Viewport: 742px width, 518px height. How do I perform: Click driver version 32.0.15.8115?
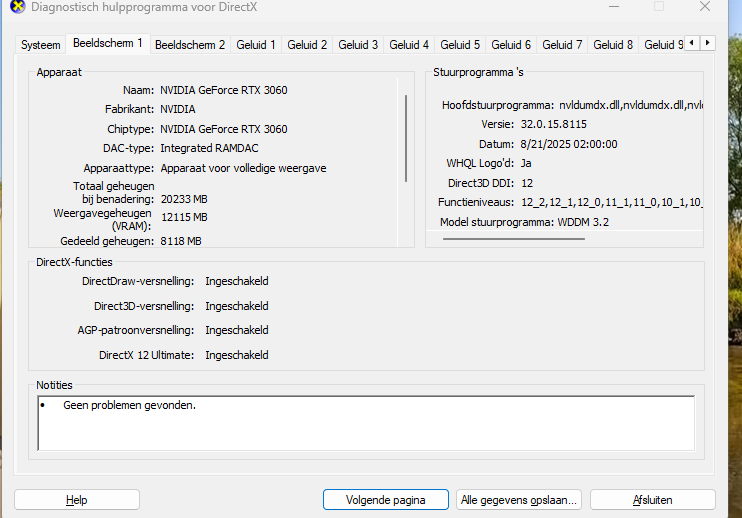[x=554, y=124]
